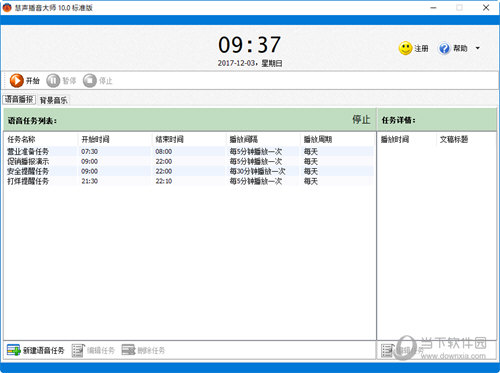Click the 删除任务 icon
This screenshot has height=373, width=500.
[x=128, y=350]
